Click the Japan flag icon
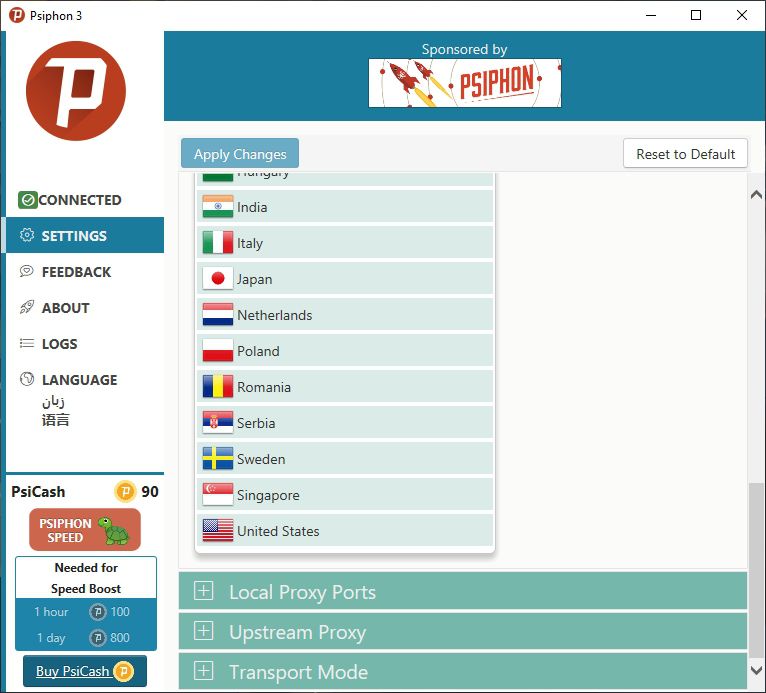 218,279
